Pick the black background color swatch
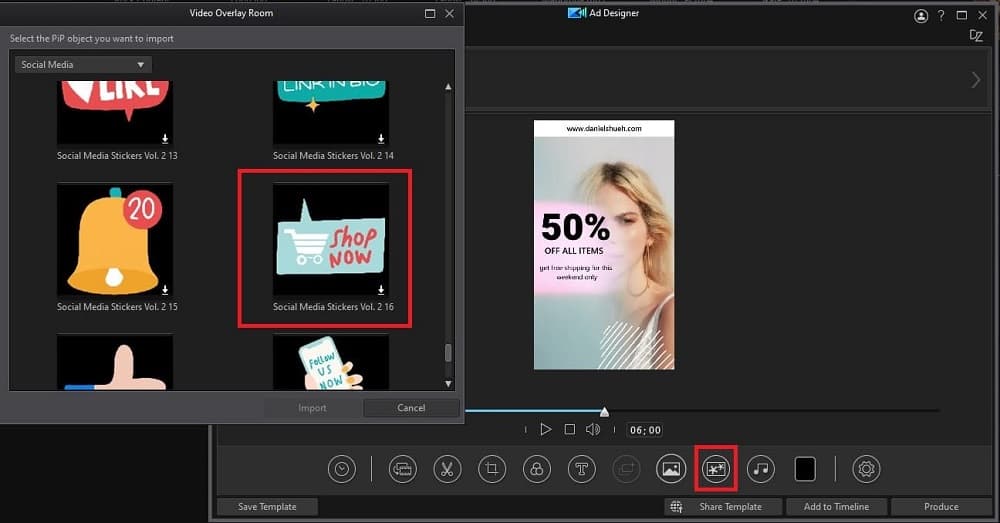 pyautogui.click(x=805, y=469)
